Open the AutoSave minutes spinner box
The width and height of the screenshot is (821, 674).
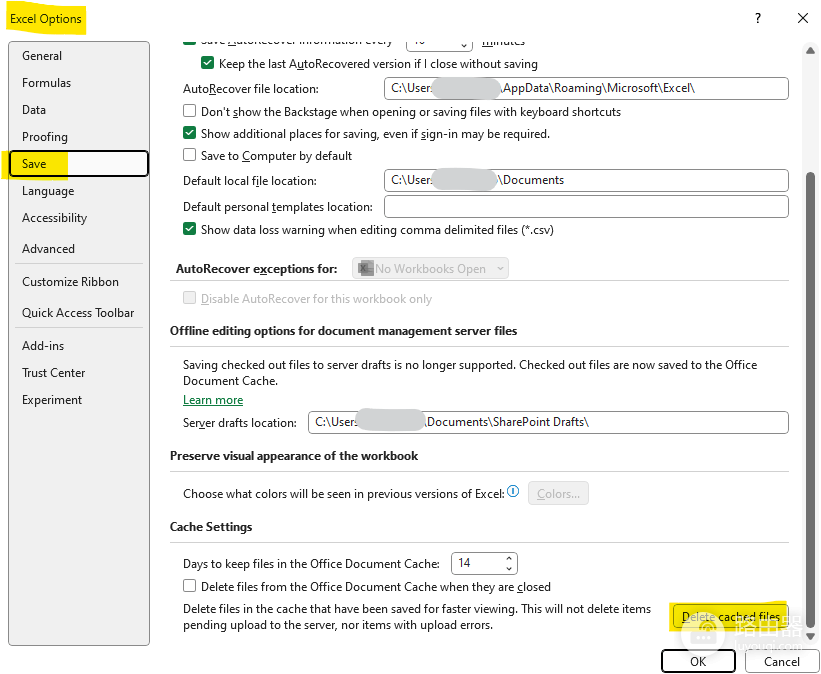(439, 43)
